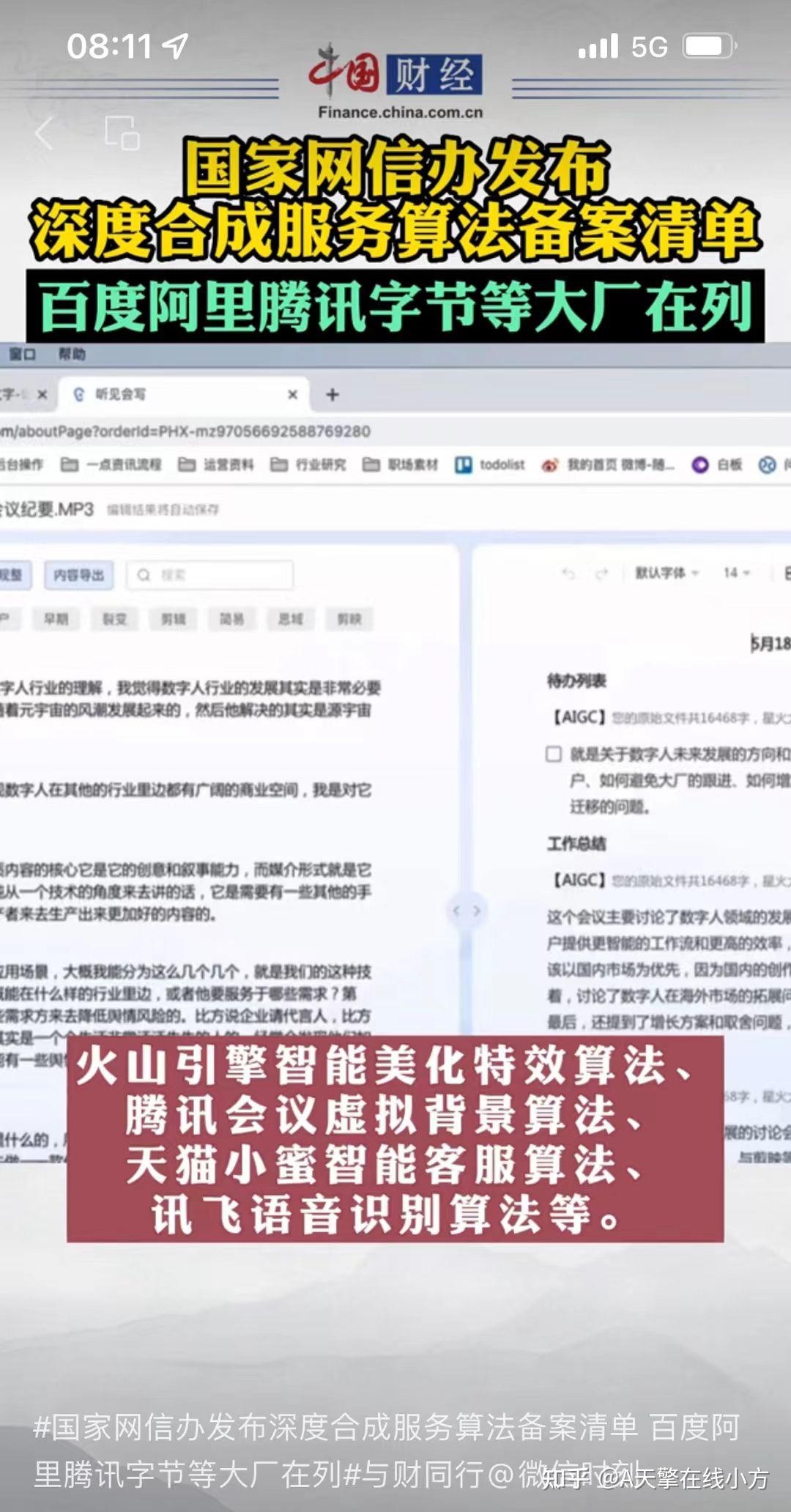This screenshot has width=791, height=1512.
Task: Click the redo arrow in editor toolbar
Action: (602, 574)
